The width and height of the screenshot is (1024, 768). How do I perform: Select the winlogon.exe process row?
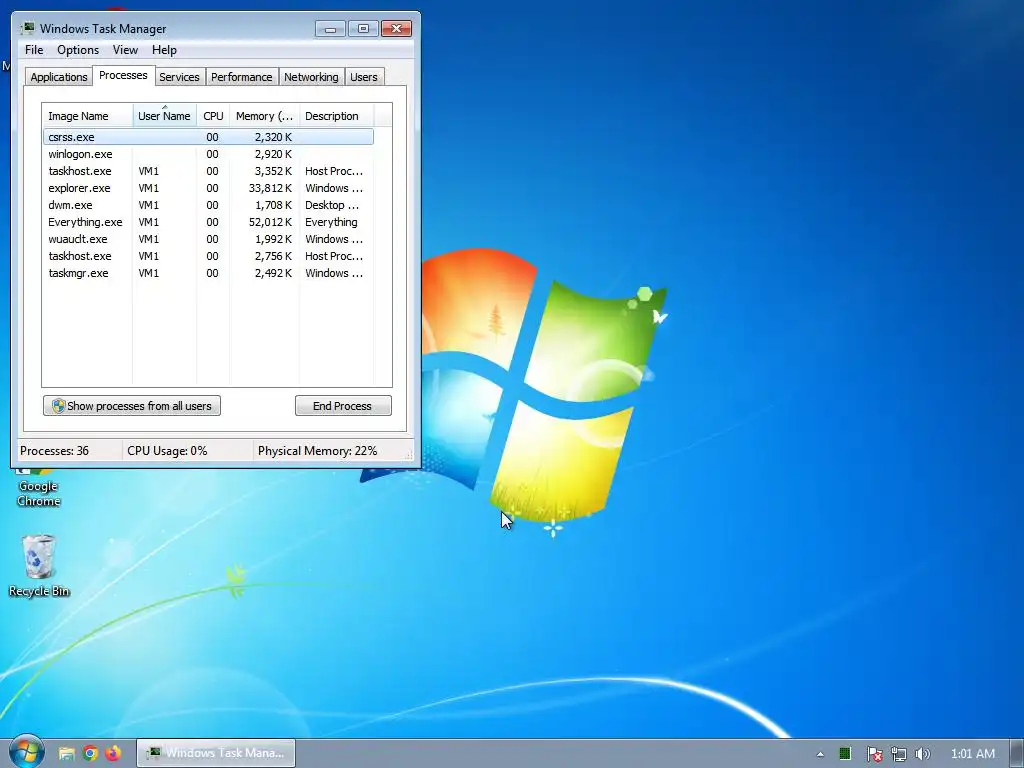(x=208, y=154)
